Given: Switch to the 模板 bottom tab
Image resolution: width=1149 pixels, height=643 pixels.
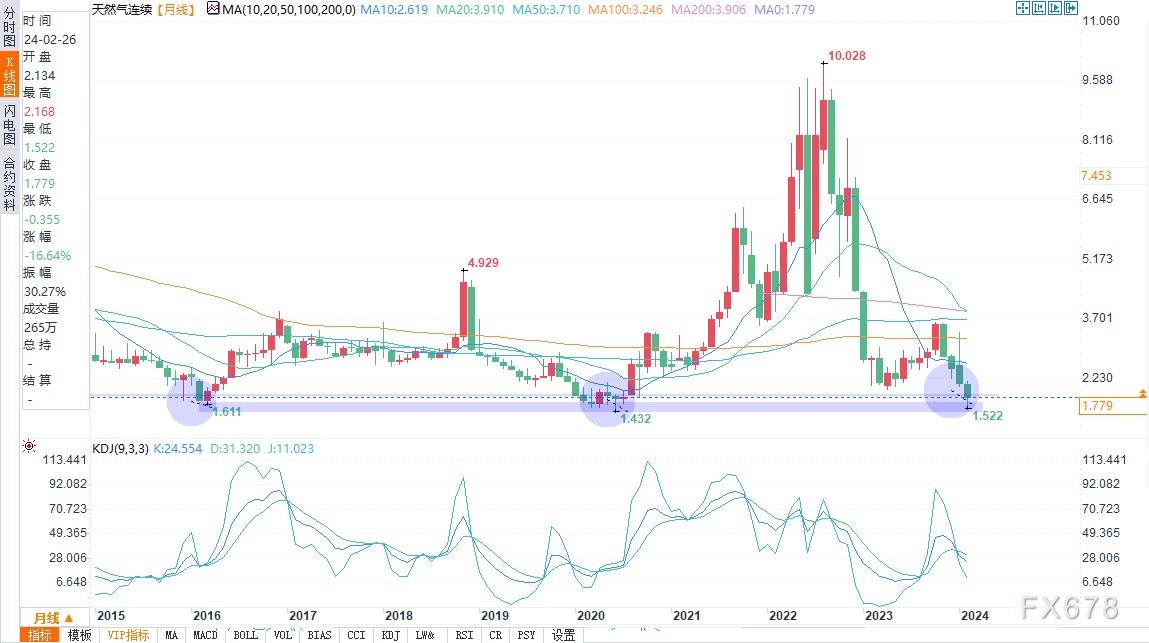Looking at the screenshot, I should [79, 635].
